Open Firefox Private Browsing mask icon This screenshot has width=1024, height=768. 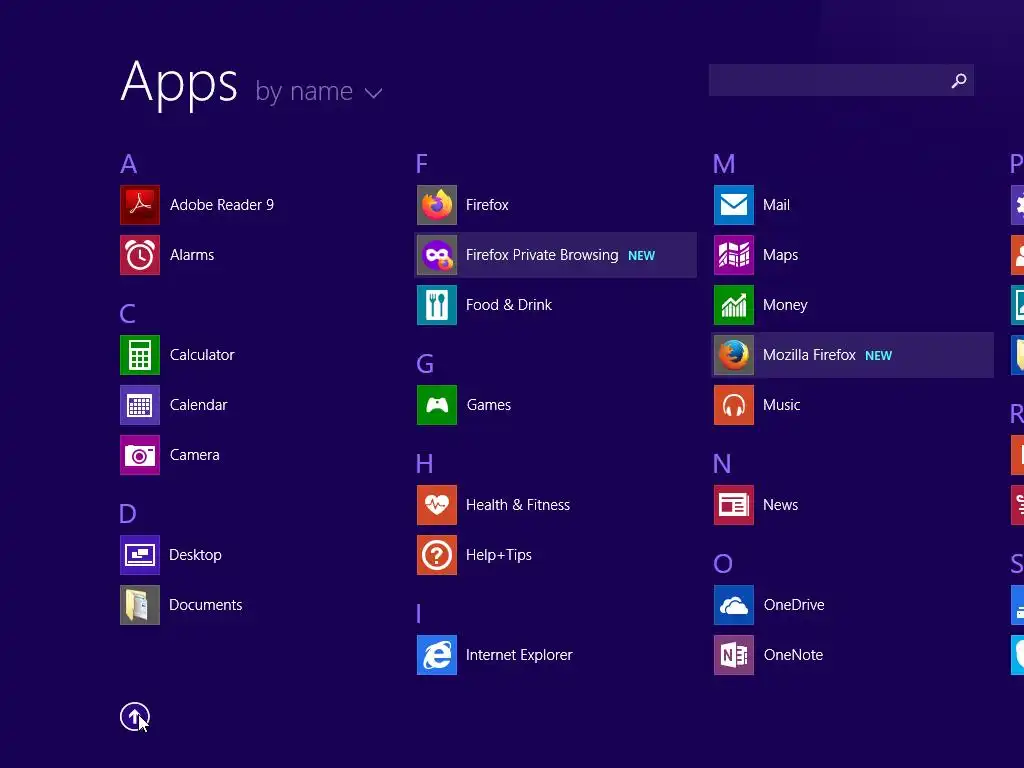437,255
